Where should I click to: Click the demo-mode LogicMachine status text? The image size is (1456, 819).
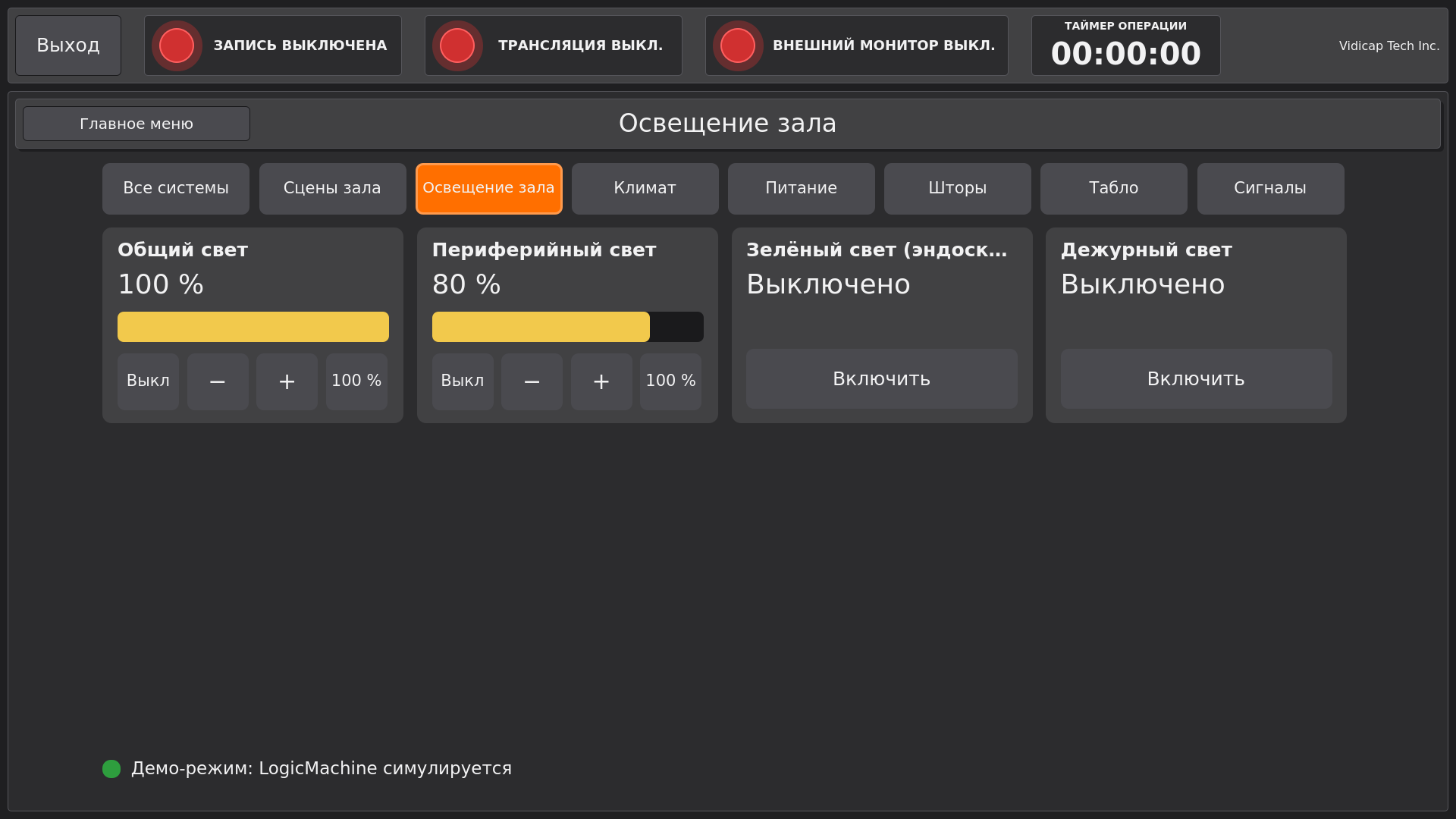(x=322, y=769)
